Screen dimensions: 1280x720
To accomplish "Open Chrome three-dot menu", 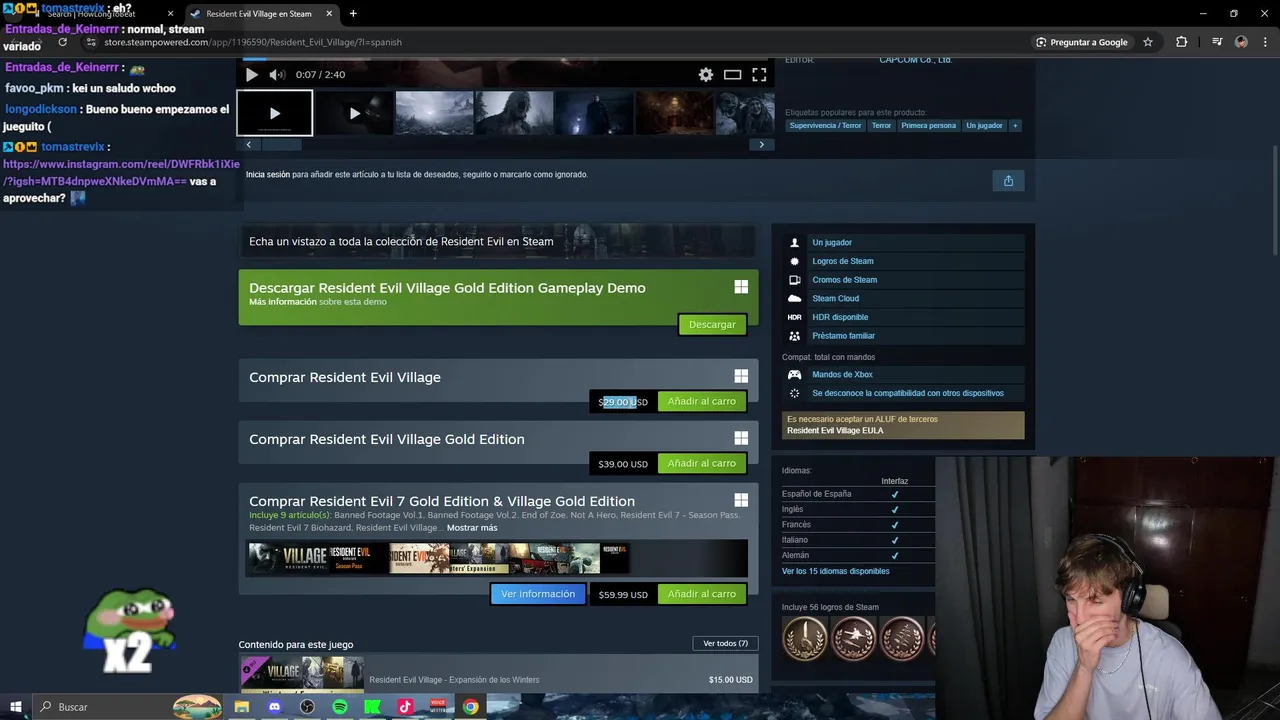I will click(1266, 42).
